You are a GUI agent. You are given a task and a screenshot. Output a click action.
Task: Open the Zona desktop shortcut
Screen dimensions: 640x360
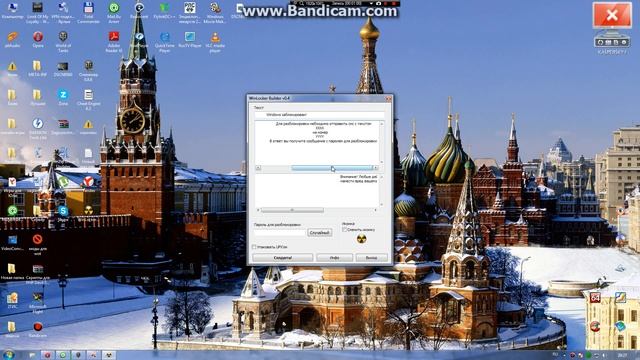63,98
